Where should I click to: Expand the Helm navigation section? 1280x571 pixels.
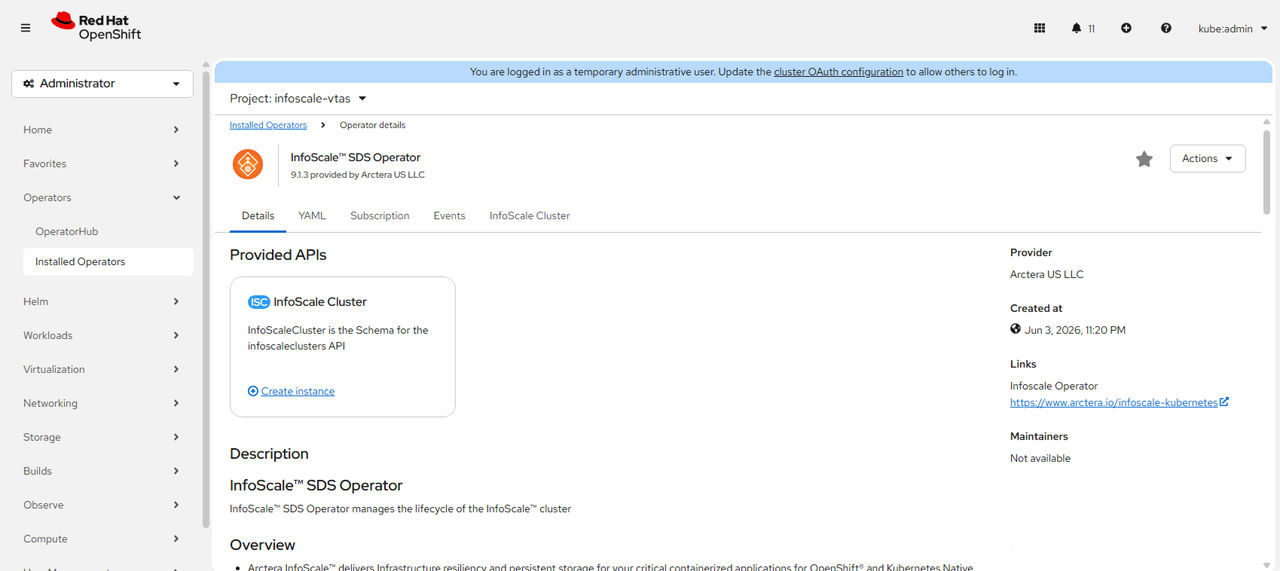102,301
